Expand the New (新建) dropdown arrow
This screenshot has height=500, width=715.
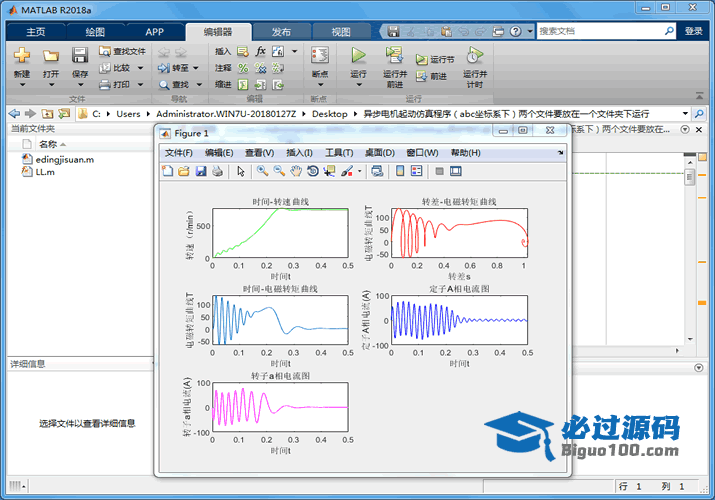[x=22, y=85]
